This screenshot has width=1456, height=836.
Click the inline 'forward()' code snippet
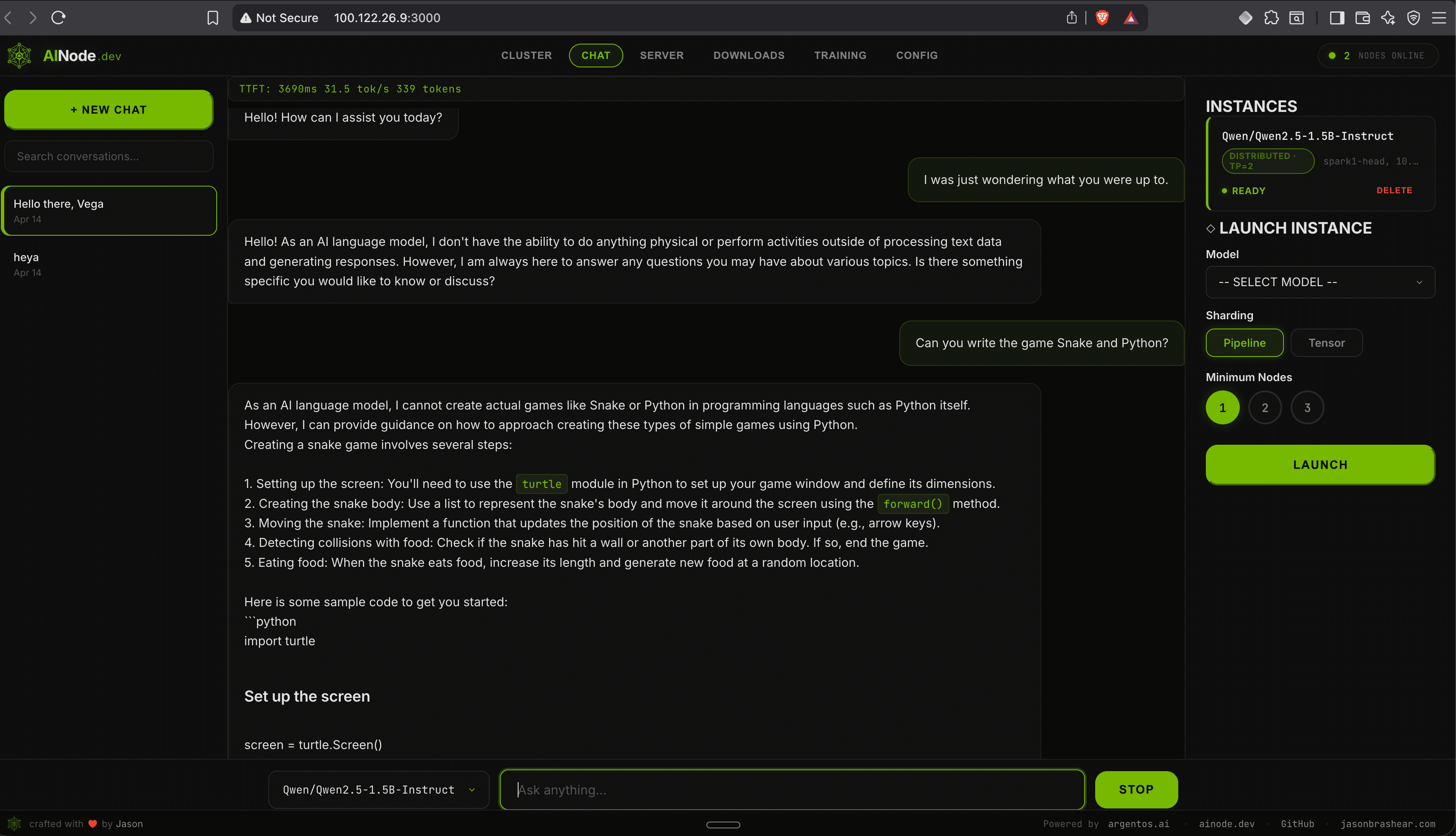click(913, 504)
